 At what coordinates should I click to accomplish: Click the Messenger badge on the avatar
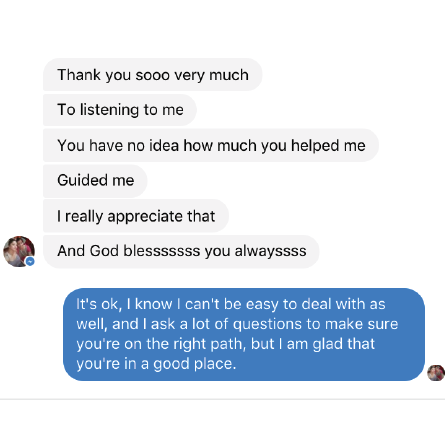click(30, 262)
